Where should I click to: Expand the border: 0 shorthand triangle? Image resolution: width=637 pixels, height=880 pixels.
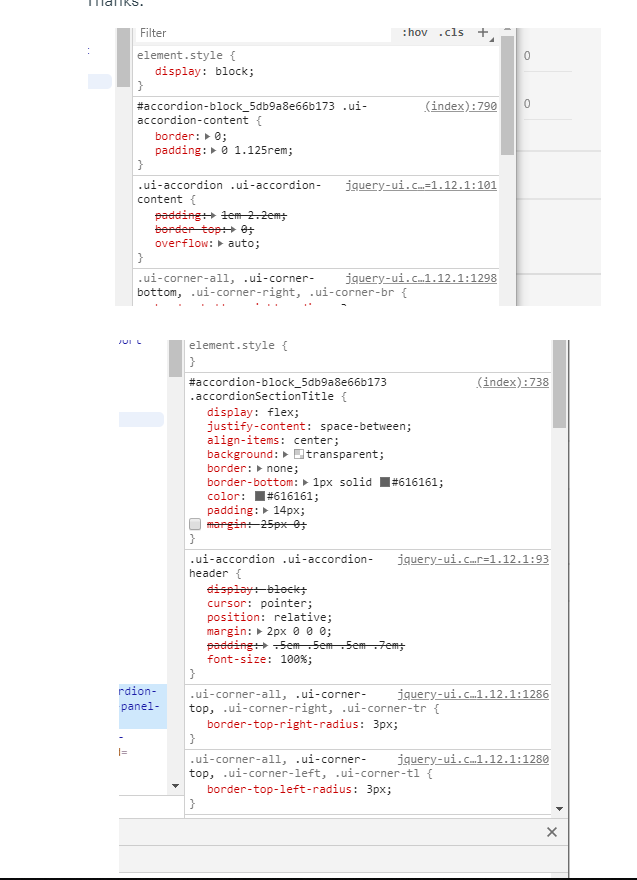[x=206, y=136]
